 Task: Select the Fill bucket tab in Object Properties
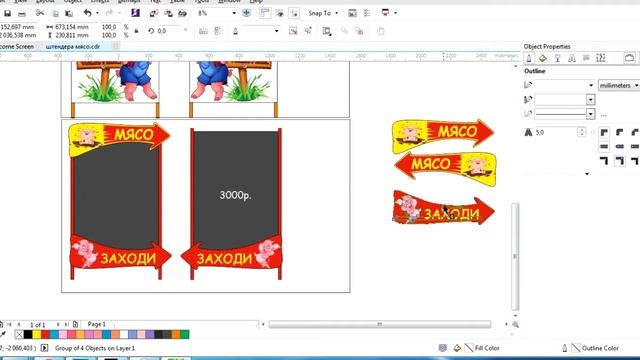click(543, 58)
